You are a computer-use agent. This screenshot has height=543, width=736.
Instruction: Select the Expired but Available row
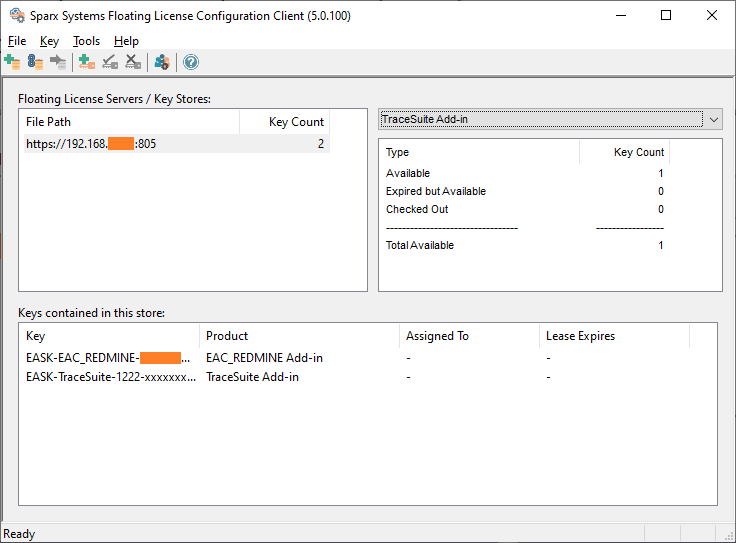525,191
